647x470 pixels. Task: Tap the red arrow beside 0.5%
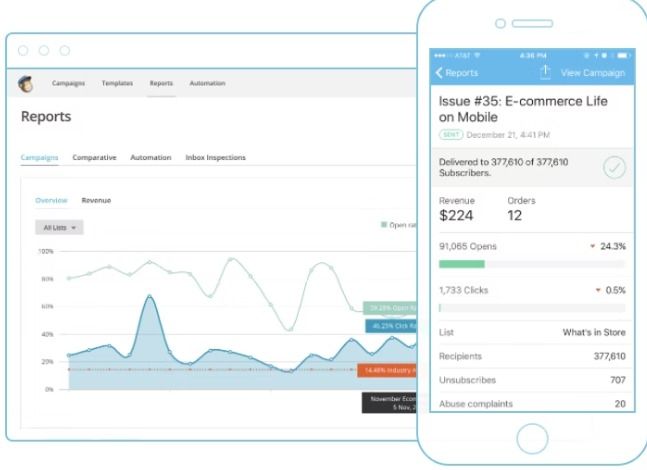point(598,290)
